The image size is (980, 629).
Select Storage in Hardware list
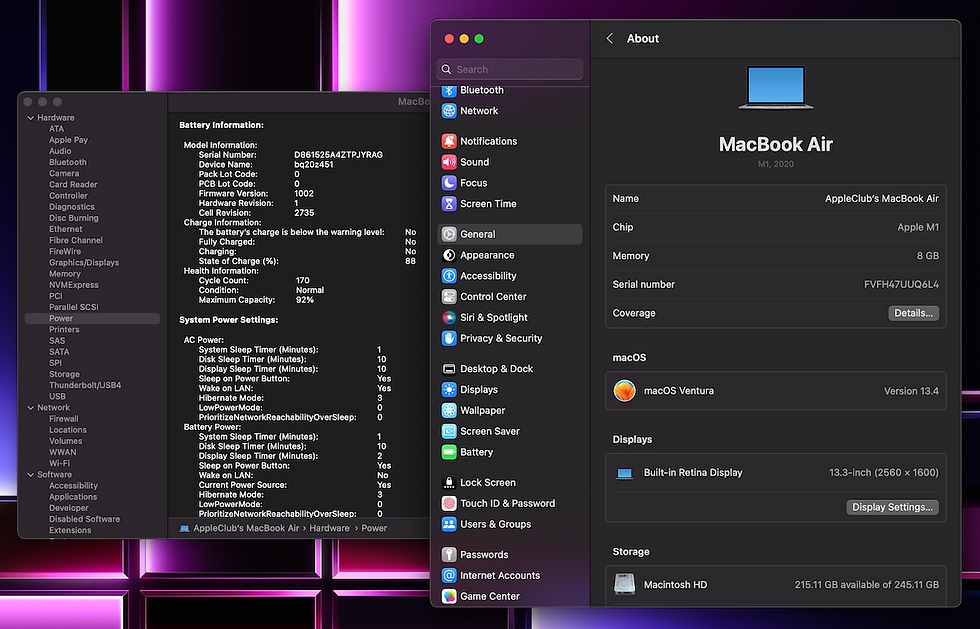(64, 374)
